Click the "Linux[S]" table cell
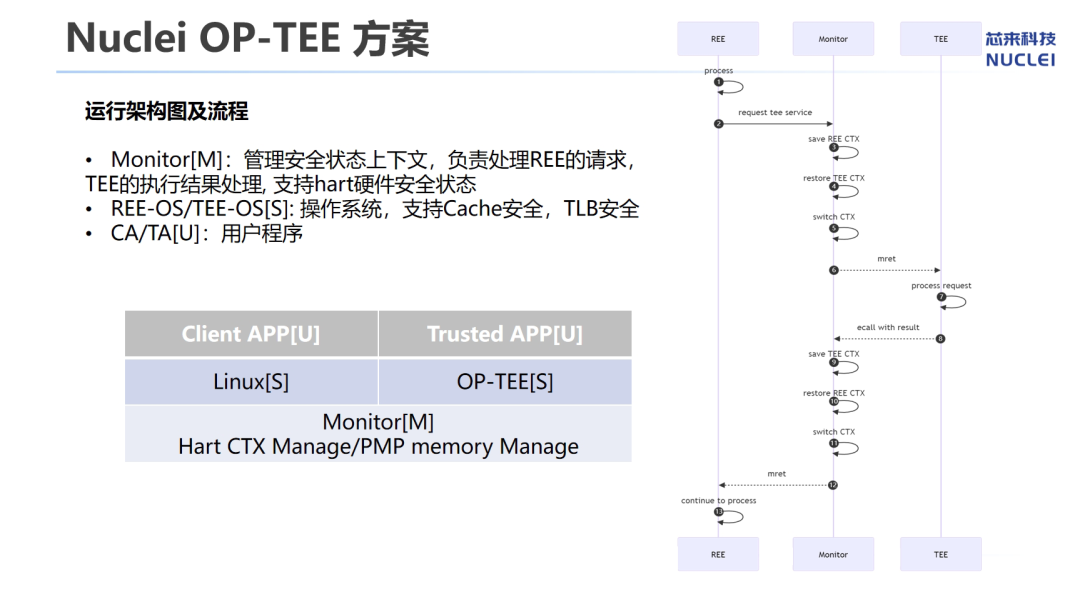1080x607 pixels. click(251, 382)
